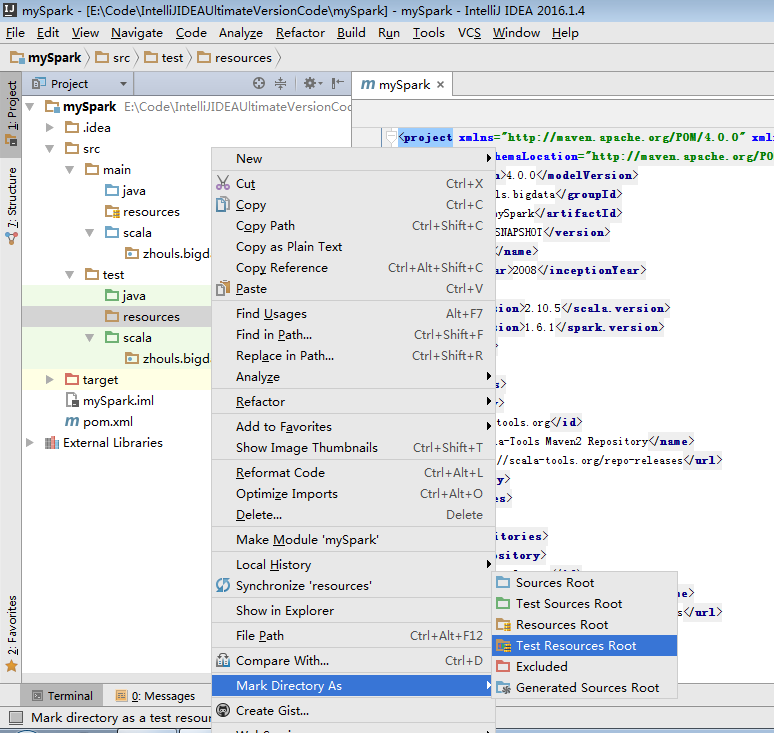774x733 pixels.
Task: Click the Structure sidebar icon
Action: tap(11, 239)
